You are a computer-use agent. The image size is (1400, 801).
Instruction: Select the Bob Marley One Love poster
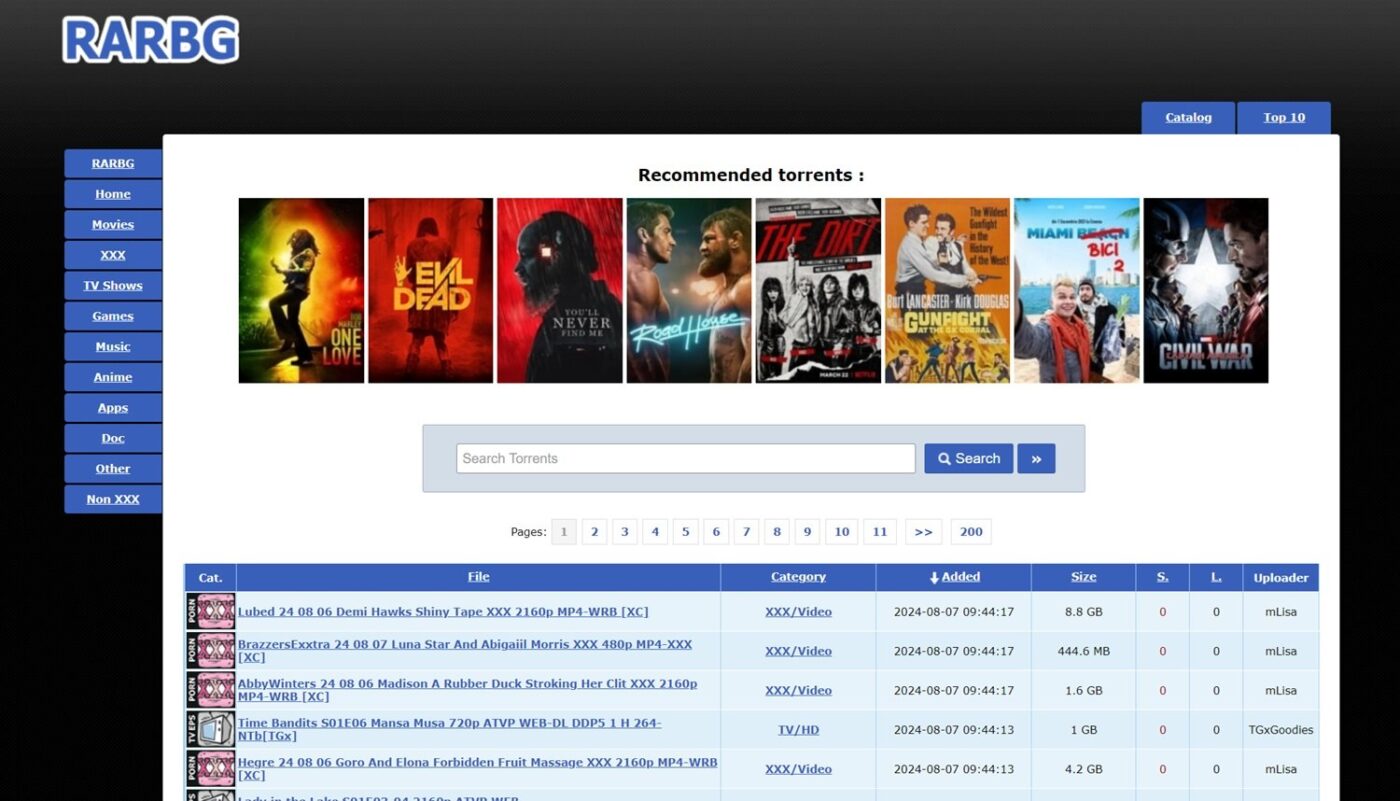click(x=301, y=290)
